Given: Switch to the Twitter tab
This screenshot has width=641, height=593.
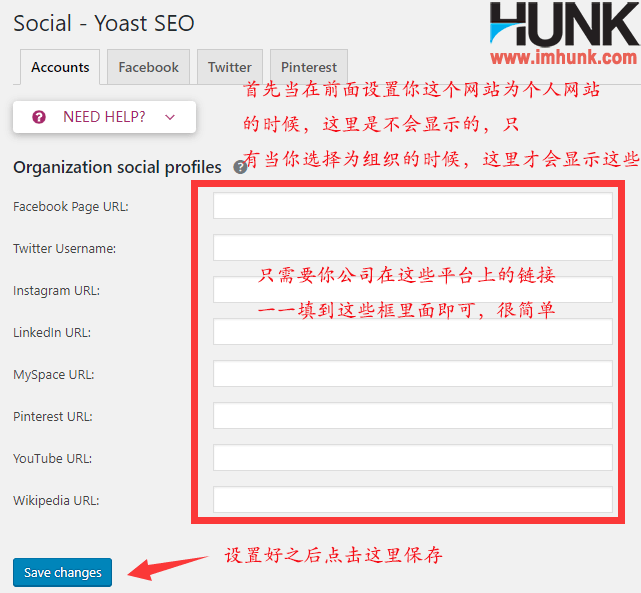Looking at the screenshot, I should pos(230,67).
